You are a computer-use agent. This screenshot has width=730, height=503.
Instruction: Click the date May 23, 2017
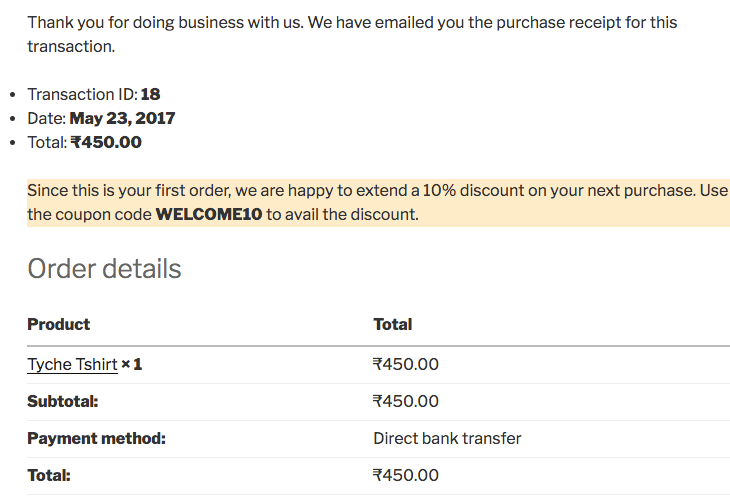point(122,118)
